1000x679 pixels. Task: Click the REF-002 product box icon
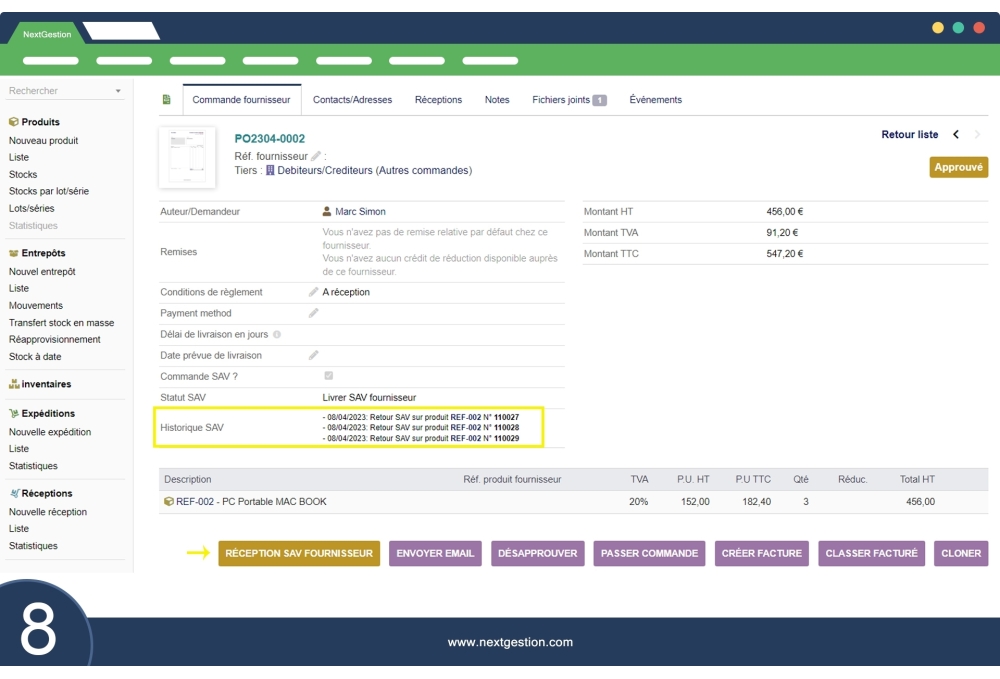click(169, 502)
